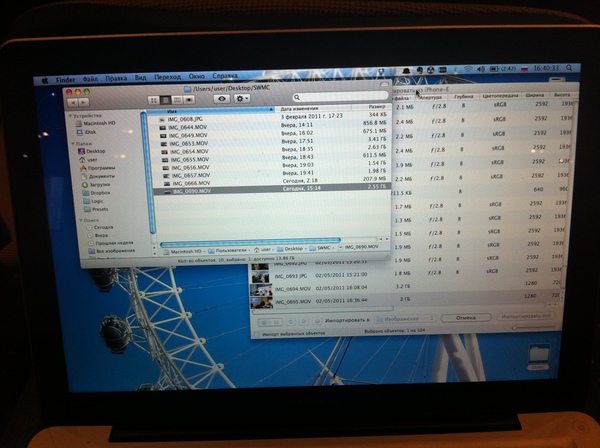This screenshot has width=600, height=448.
Task: Open iDisk in the sidebar
Action: (x=86, y=132)
